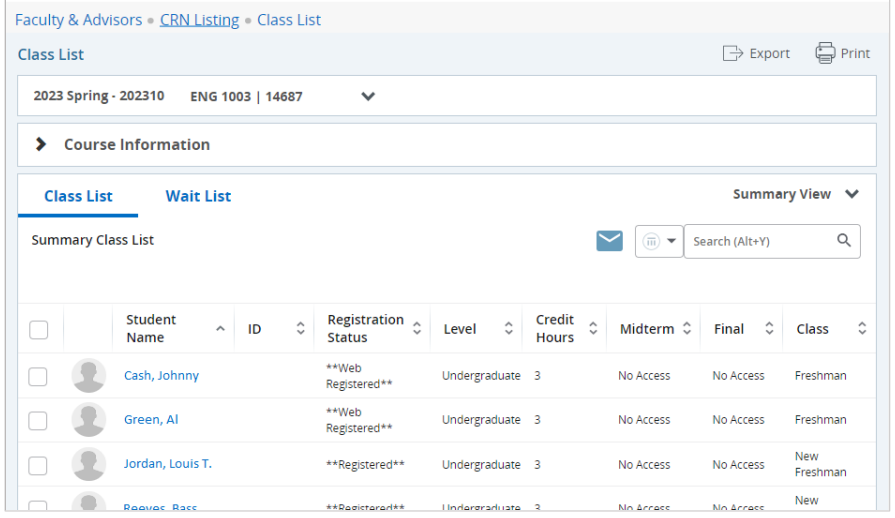
Task: Click the 'Summary Class List' heading
Action: 92,240
